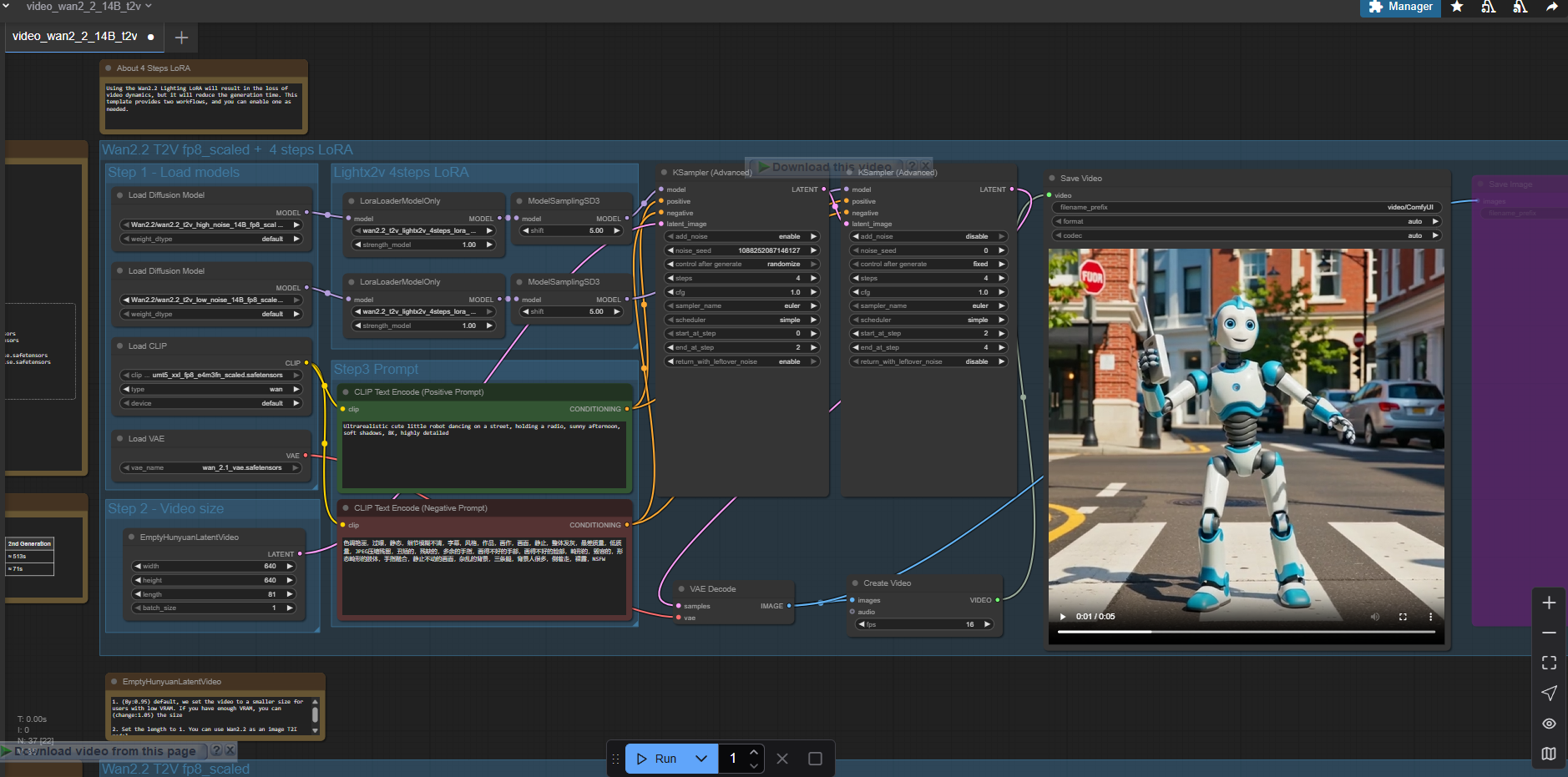Screen dimensions: 1568x777
Task: Add a new workflow tab with plus
Action: [x=181, y=37]
